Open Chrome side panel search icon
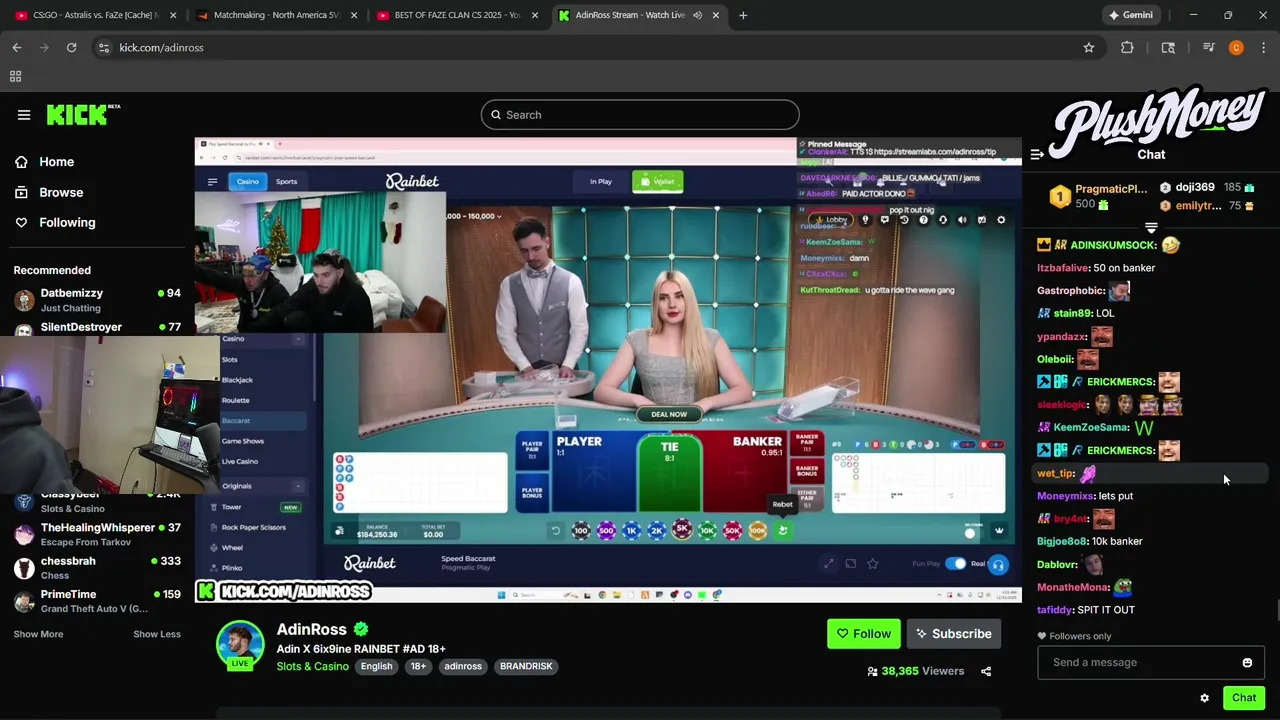The height and width of the screenshot is (720, 1280). point(1168,47)
